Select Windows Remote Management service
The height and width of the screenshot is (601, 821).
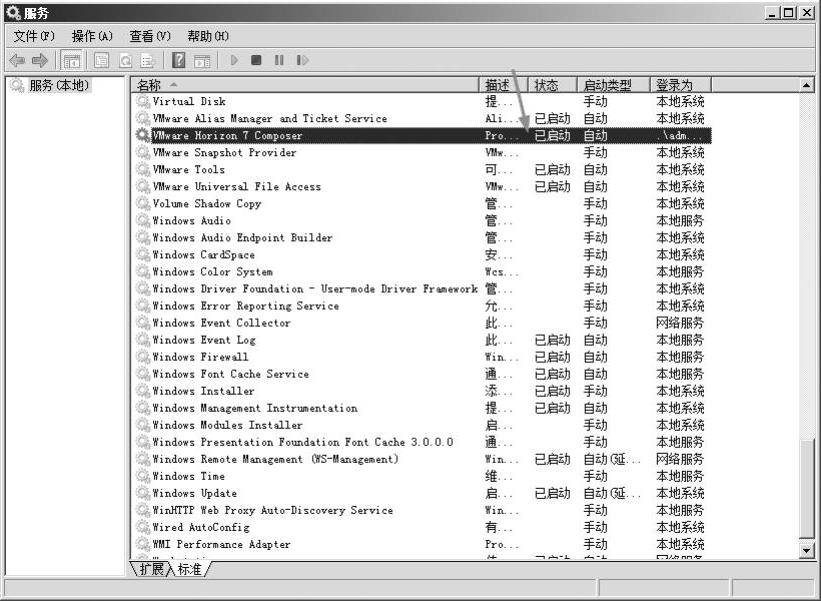(421, 459)
